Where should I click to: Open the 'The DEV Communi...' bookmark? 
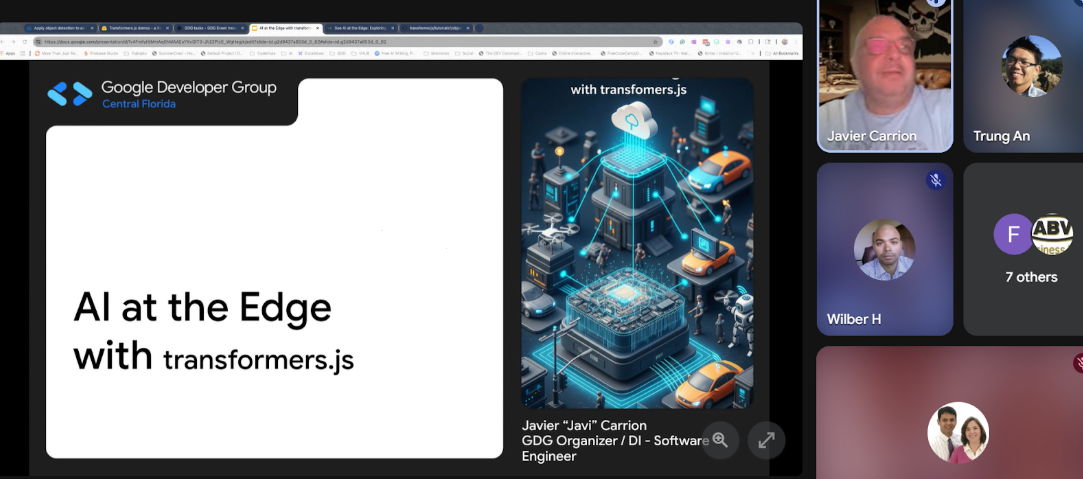tap(501, 53)
